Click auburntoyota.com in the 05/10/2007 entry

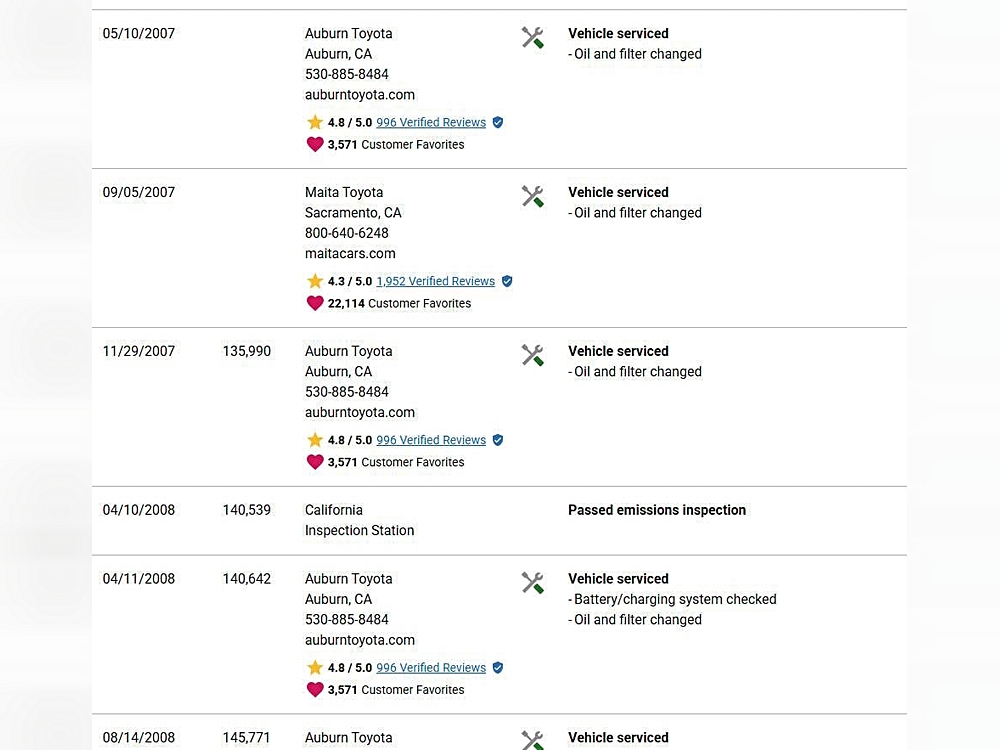point(360,95)
